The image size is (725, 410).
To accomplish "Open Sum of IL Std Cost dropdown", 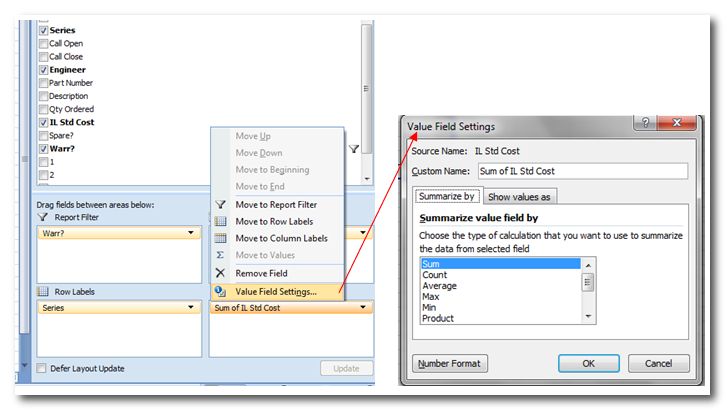I will tap(364, 308).
